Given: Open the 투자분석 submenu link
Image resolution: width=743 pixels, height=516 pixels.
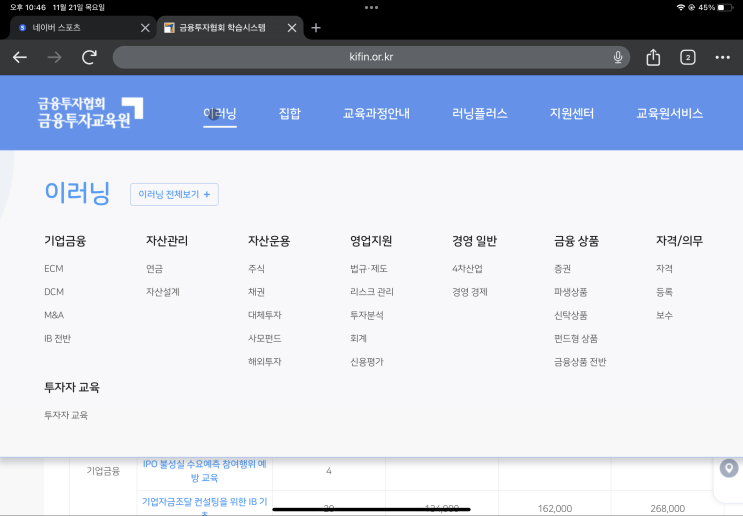Looking at the screenshot, I should 366,315.
